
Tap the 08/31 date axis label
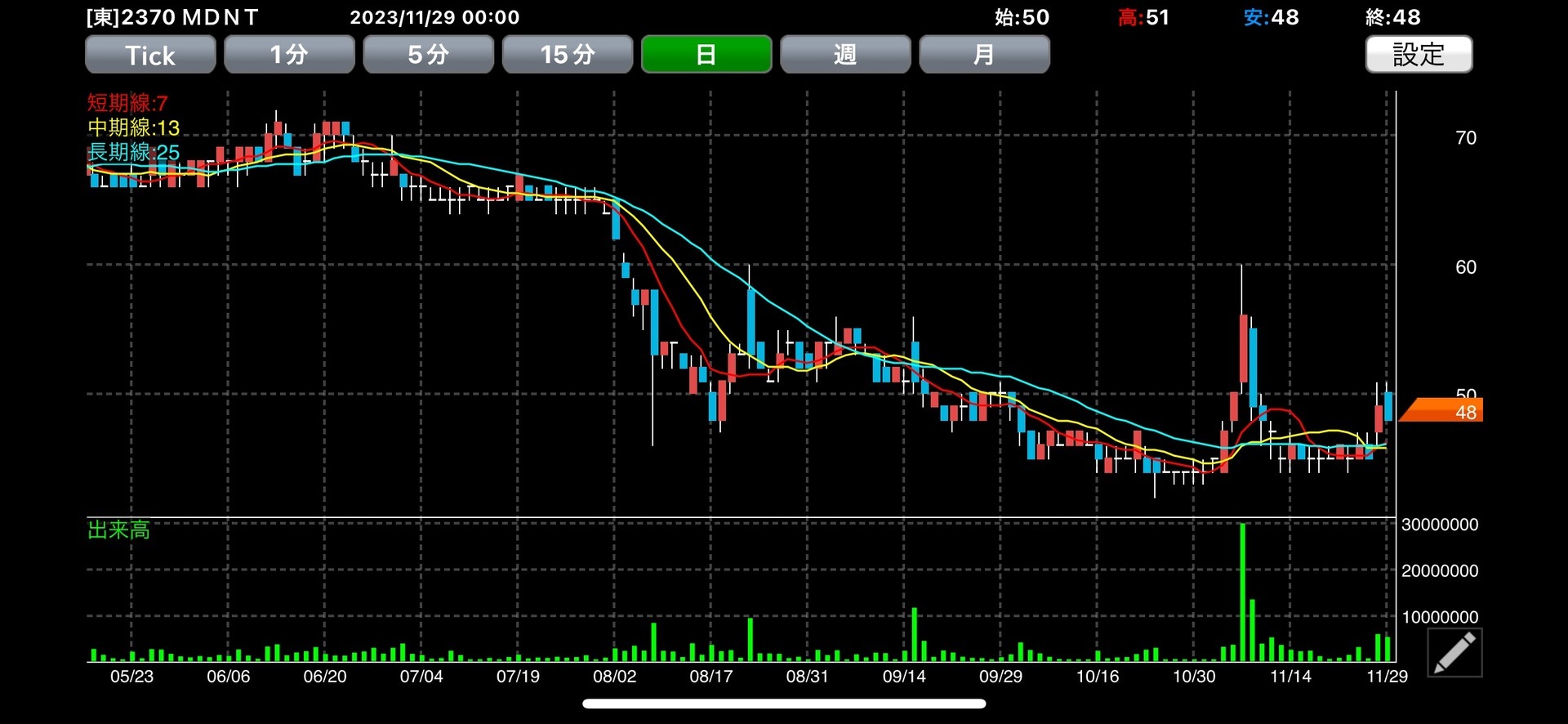pyautogui.click(x=807, y=677)
